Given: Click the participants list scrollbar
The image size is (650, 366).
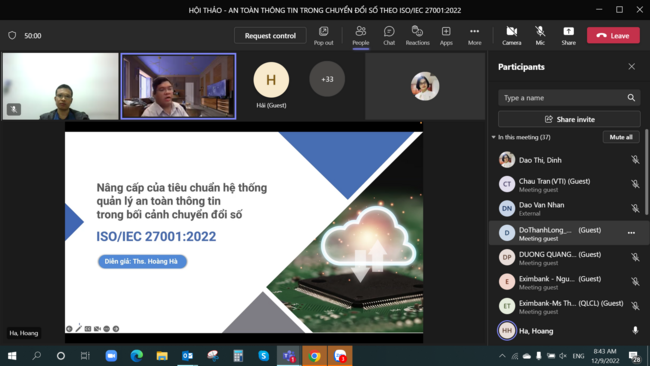Looking at the screenshot, I should click(646, 172).
